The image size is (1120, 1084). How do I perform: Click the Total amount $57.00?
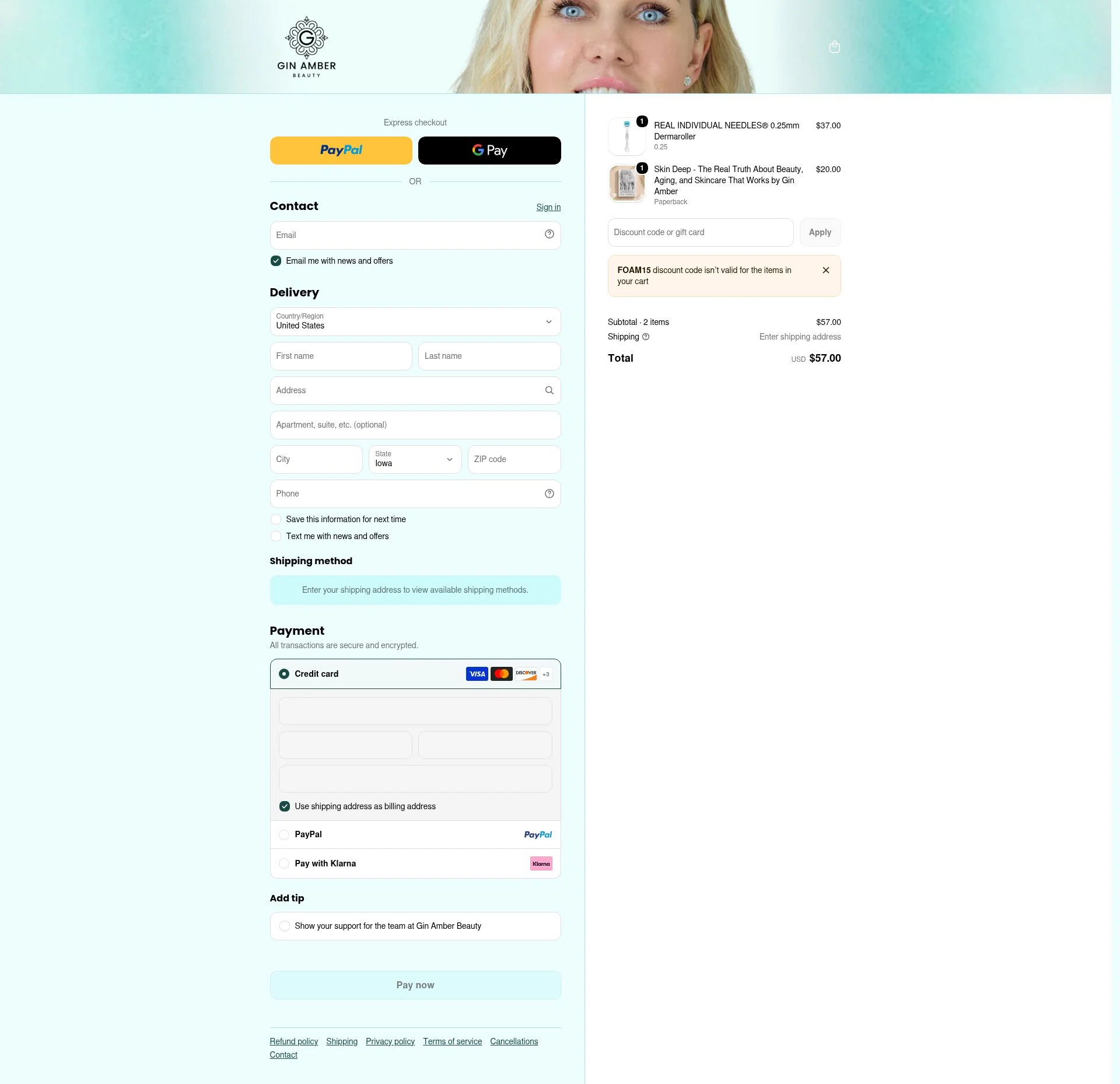click(x=825, y=359)
